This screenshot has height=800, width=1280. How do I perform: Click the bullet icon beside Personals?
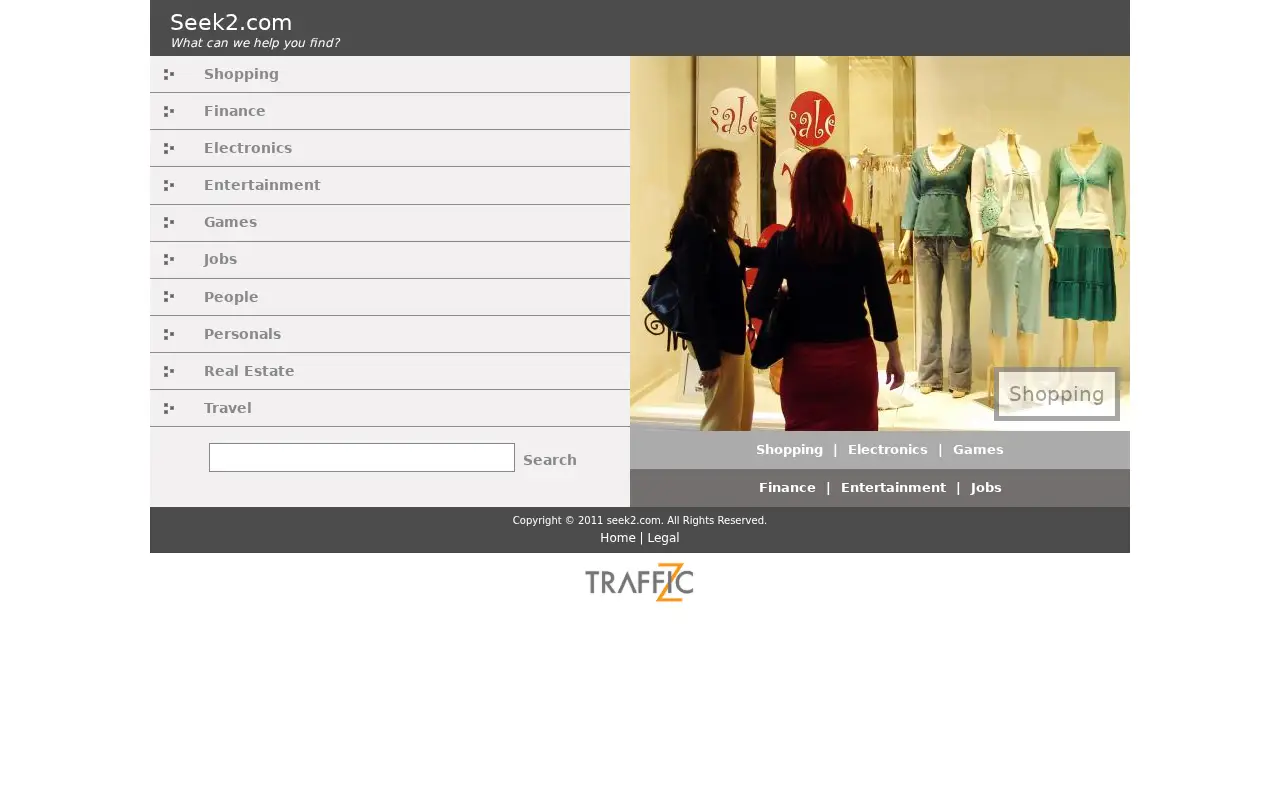[169, 334]
